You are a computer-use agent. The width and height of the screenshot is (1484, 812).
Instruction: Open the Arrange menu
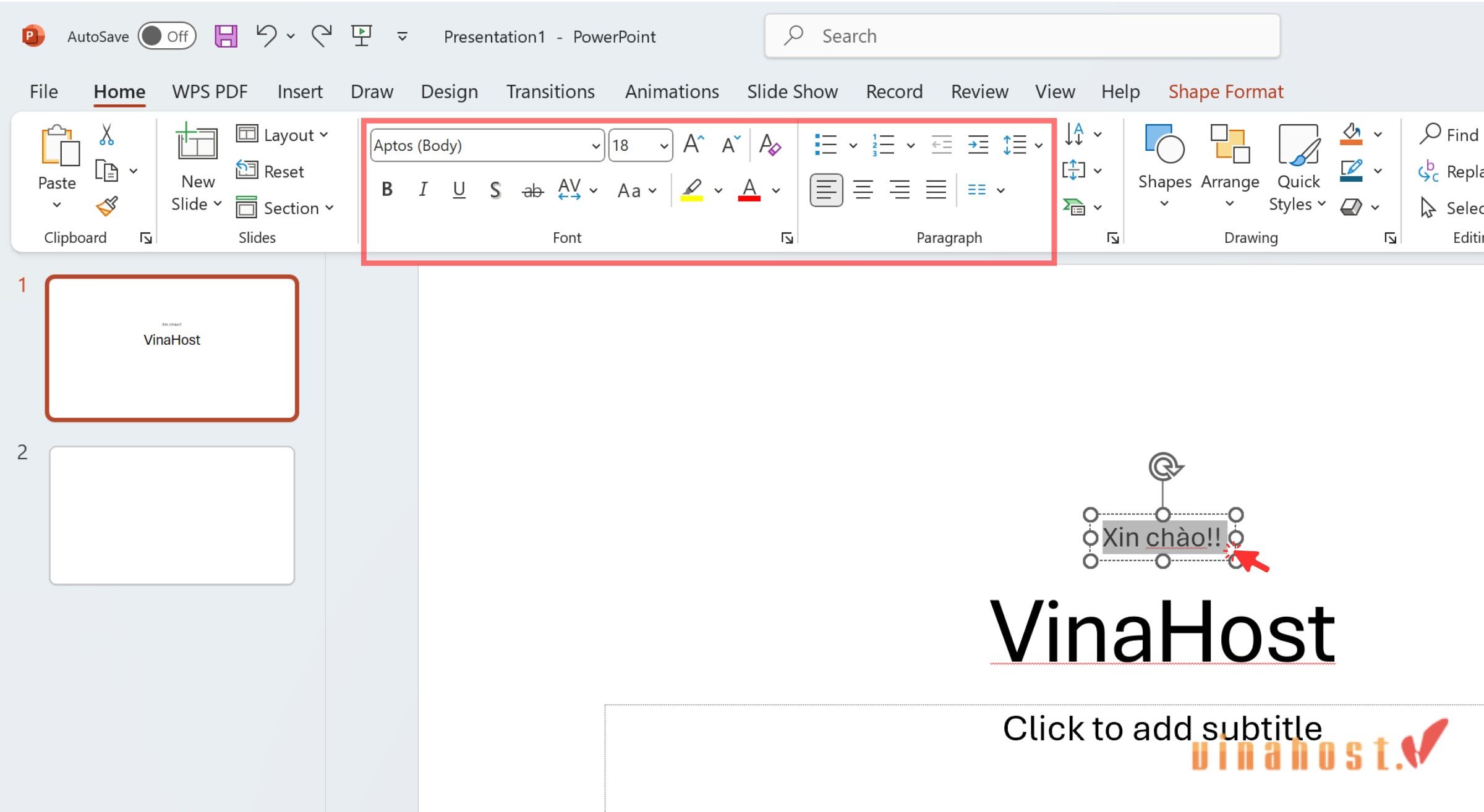coord(1229,166)
